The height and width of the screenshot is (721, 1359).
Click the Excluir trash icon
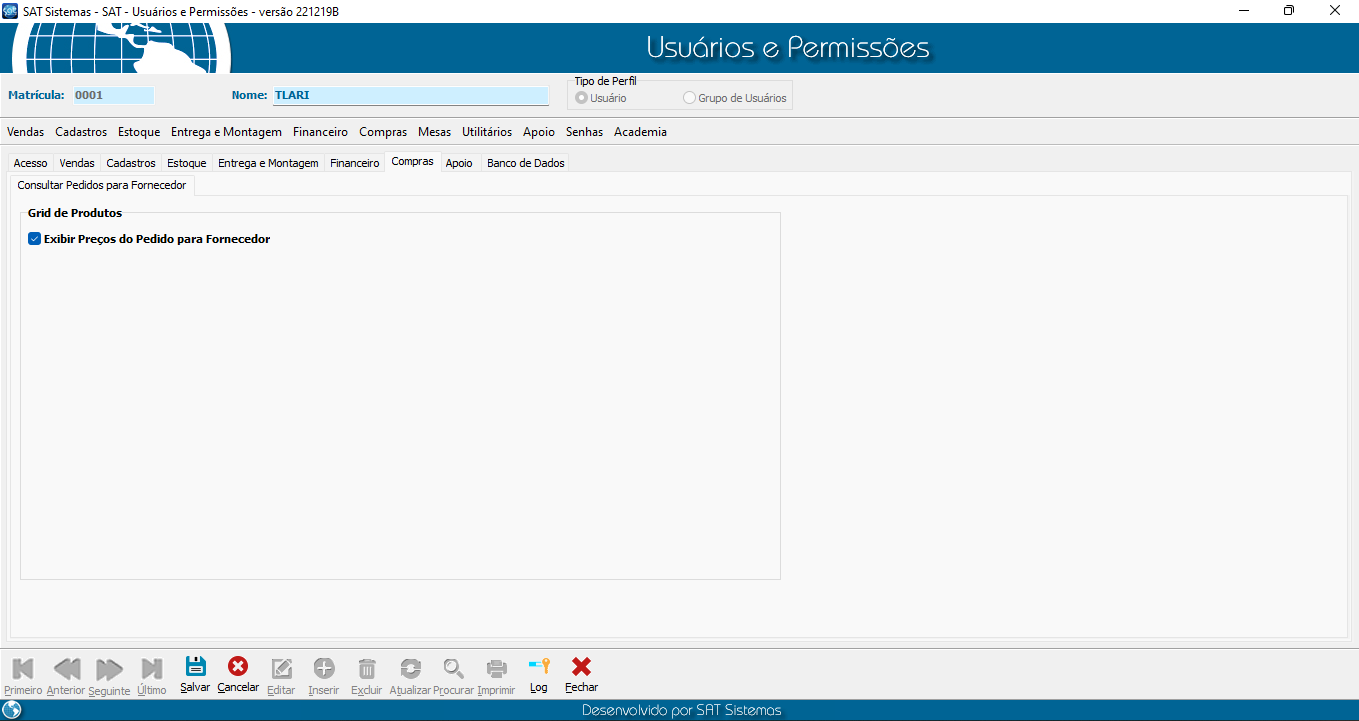tap(367, 668)
